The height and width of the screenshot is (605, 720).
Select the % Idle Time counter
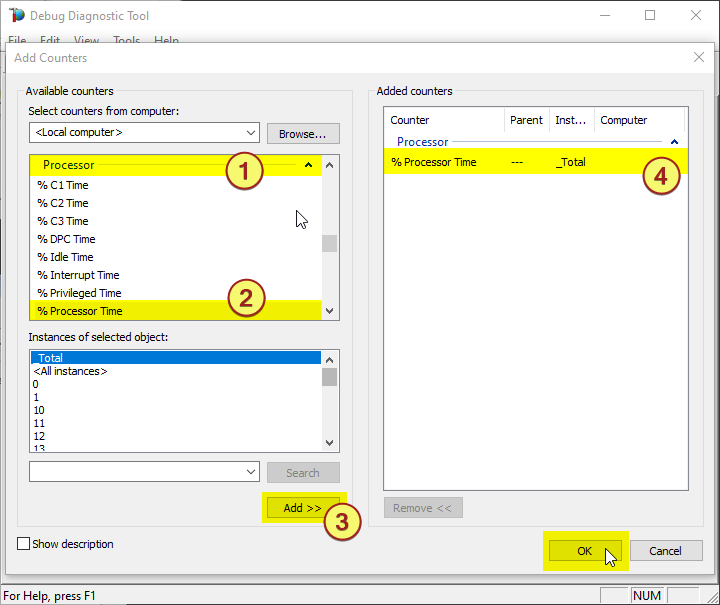pyautogui.click(x=65, y=257)
